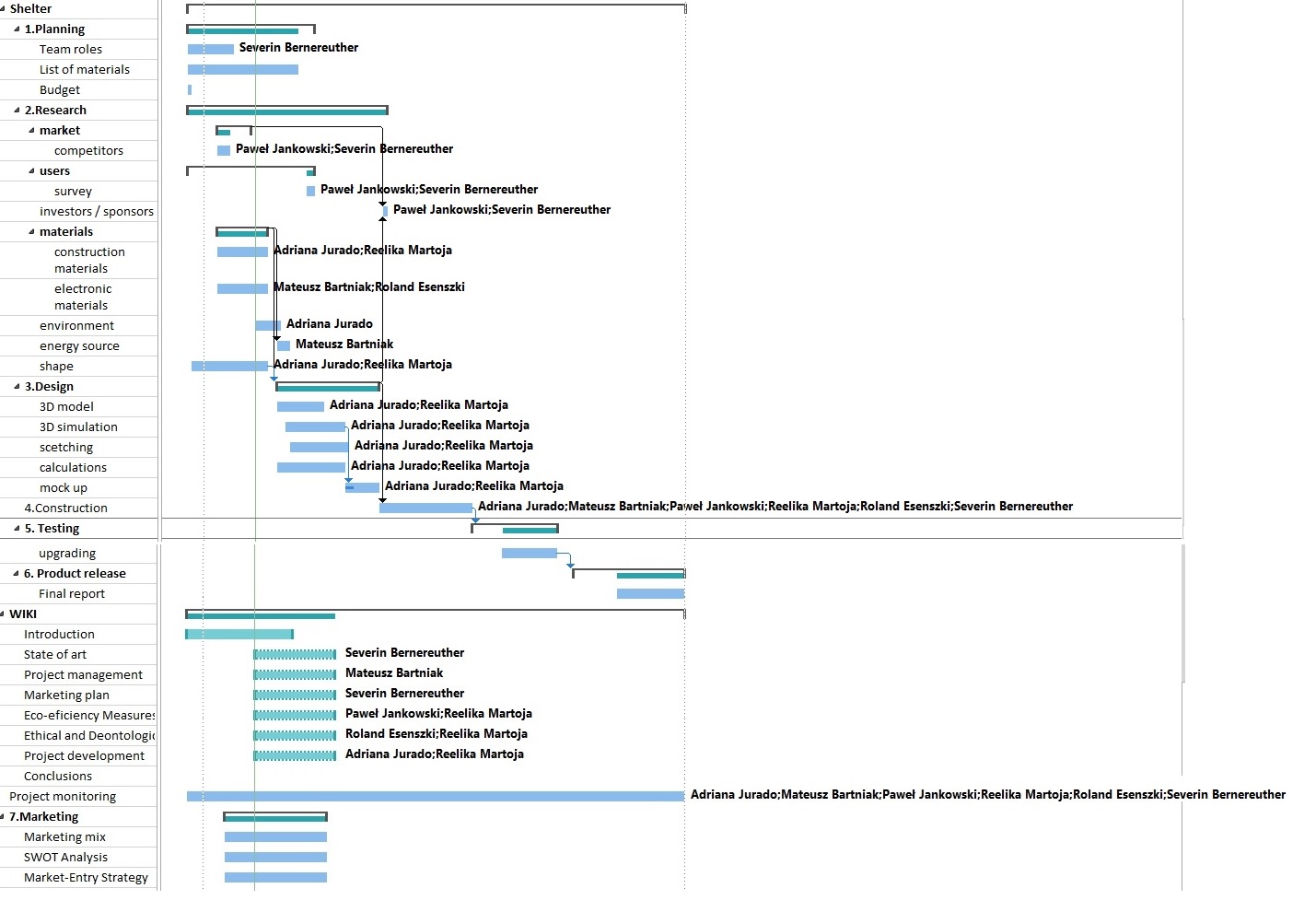Choose the SWOT Analysis task
The image size is (1316, 900).
(65, 858)
